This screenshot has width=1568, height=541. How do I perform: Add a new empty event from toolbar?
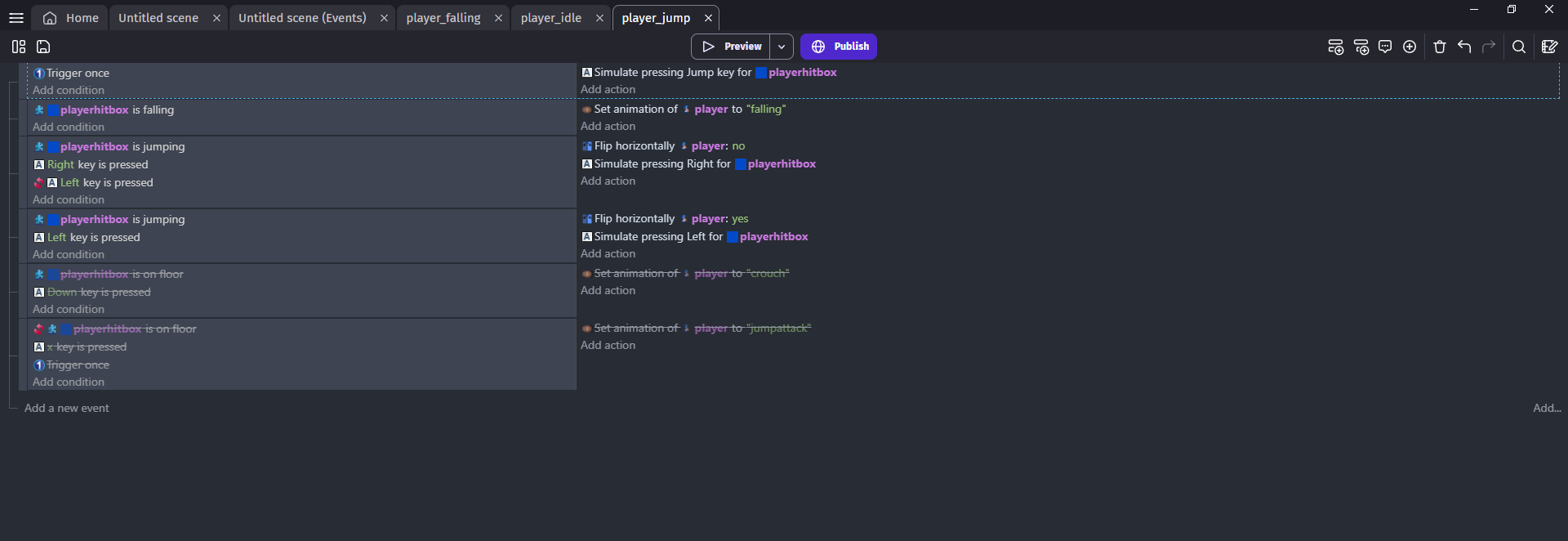coord(1335,47)
